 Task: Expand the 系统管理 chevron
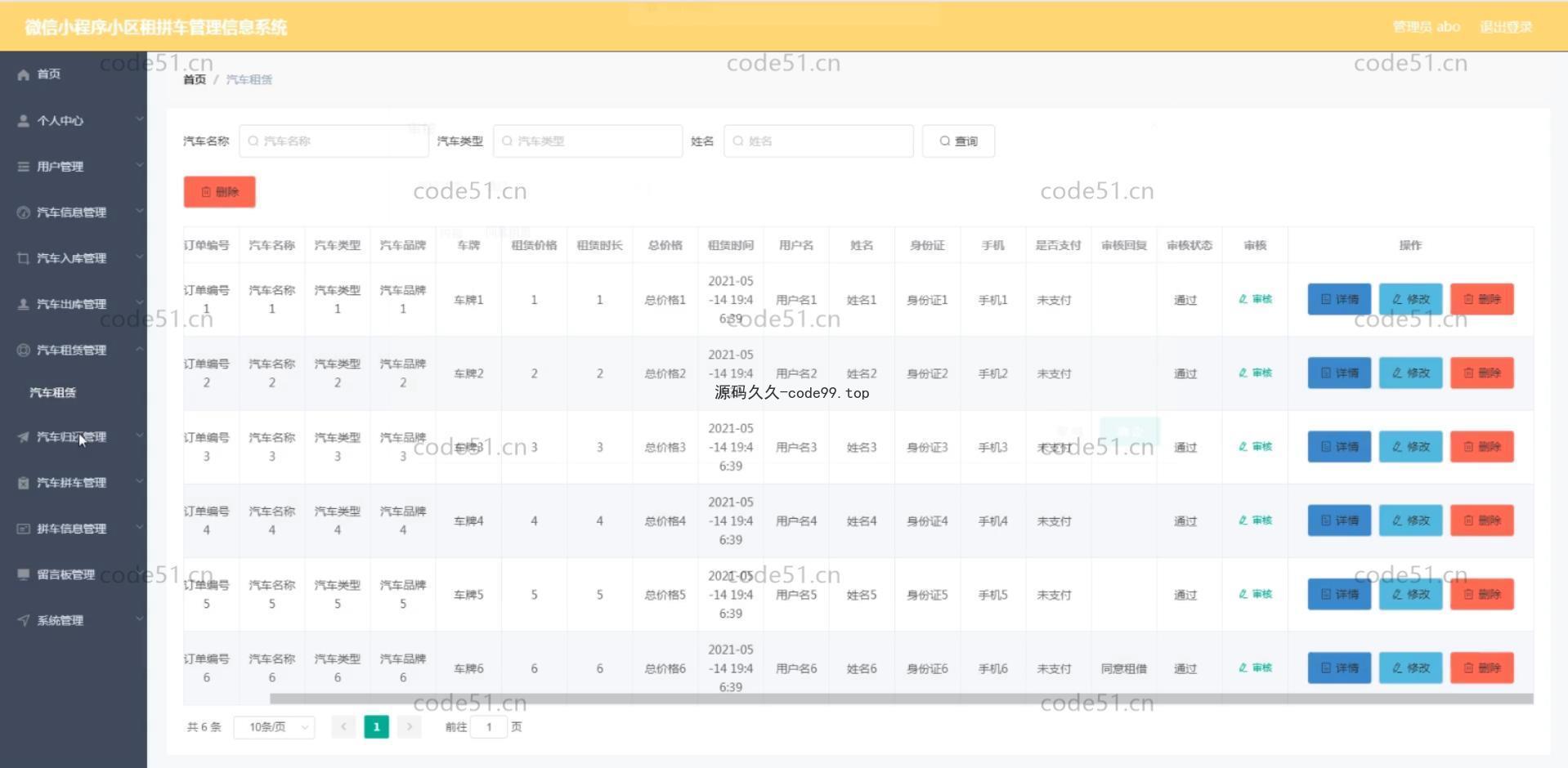tap(139, 619)
